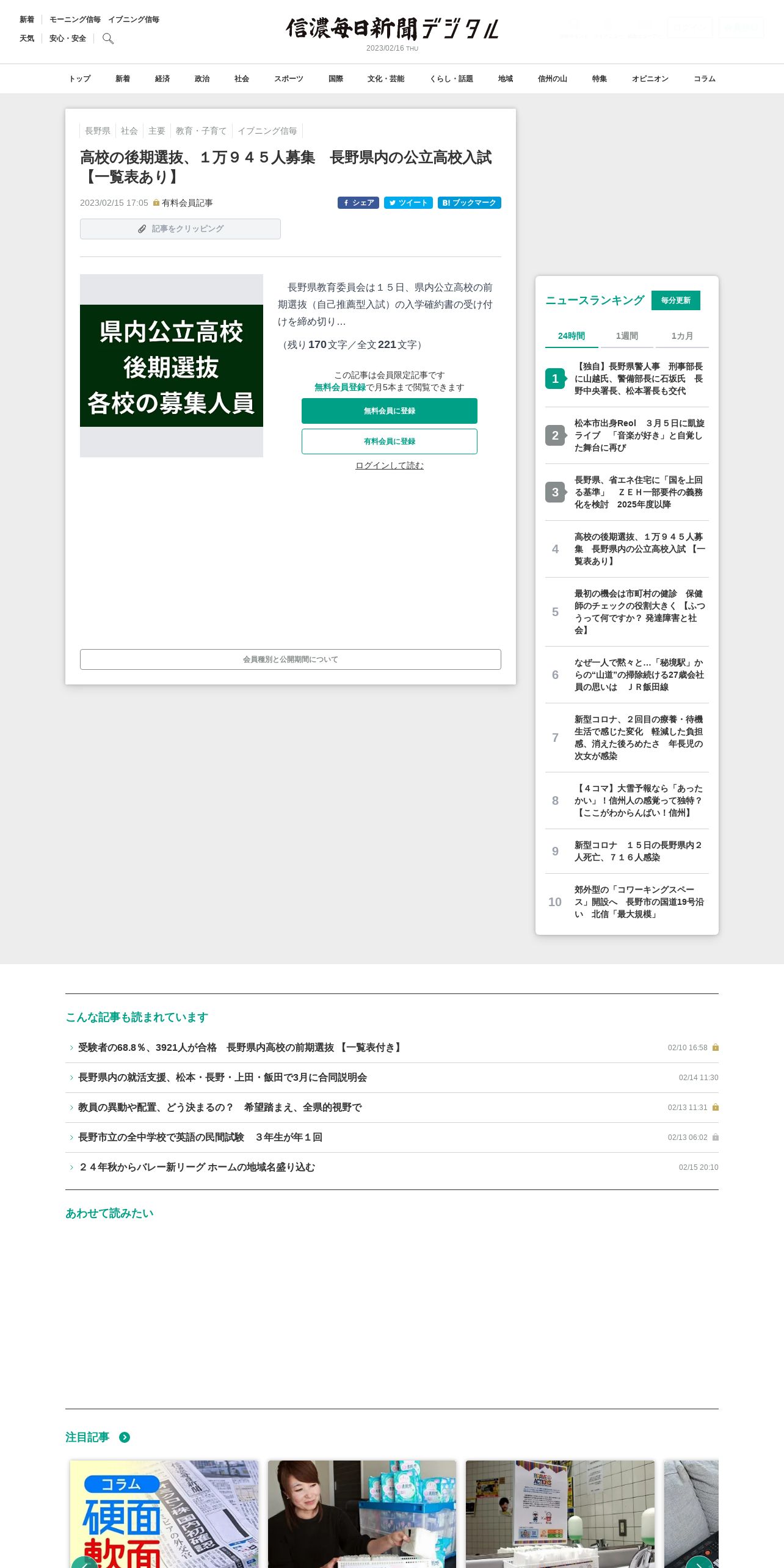Open モーニング信毎 header link
This screenshot has height=1568, width=784.
pos(75,20)
